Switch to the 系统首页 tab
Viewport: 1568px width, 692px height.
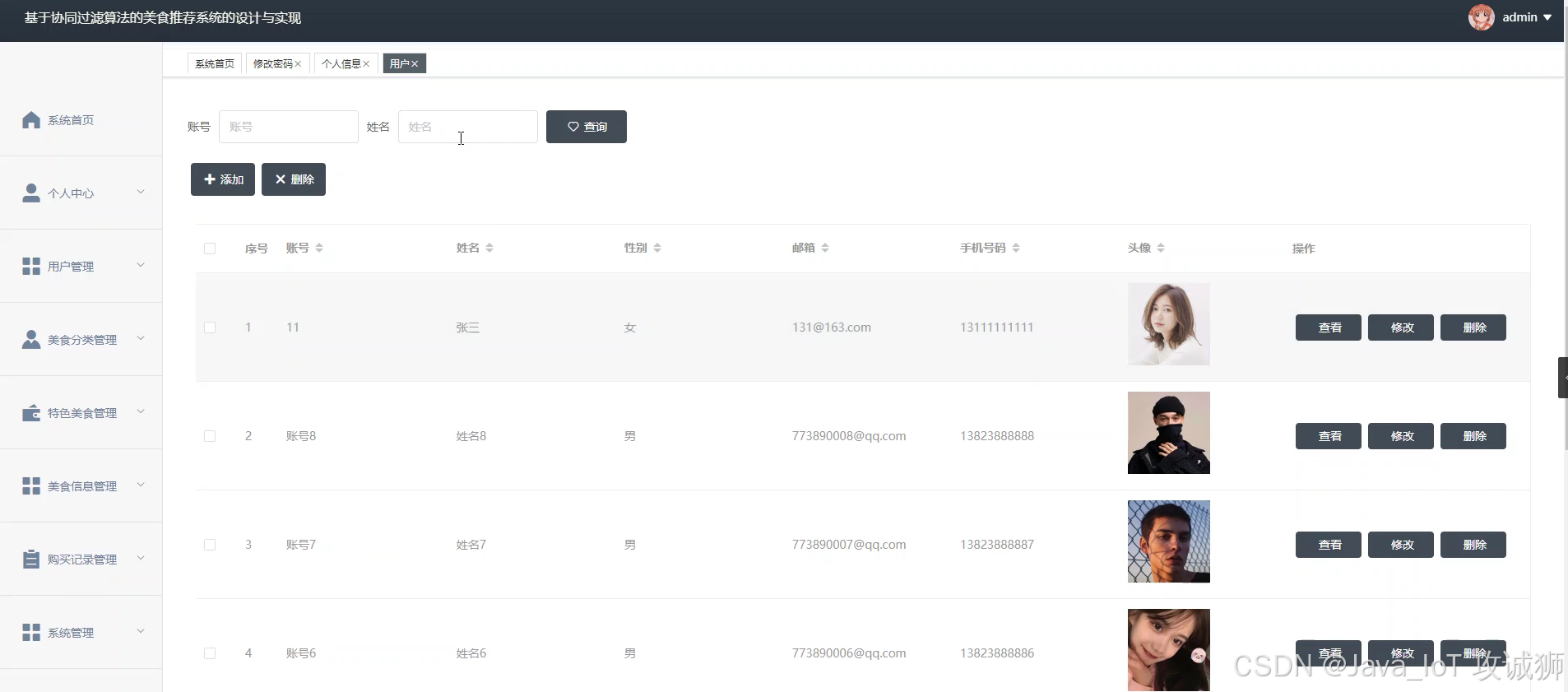215,64
